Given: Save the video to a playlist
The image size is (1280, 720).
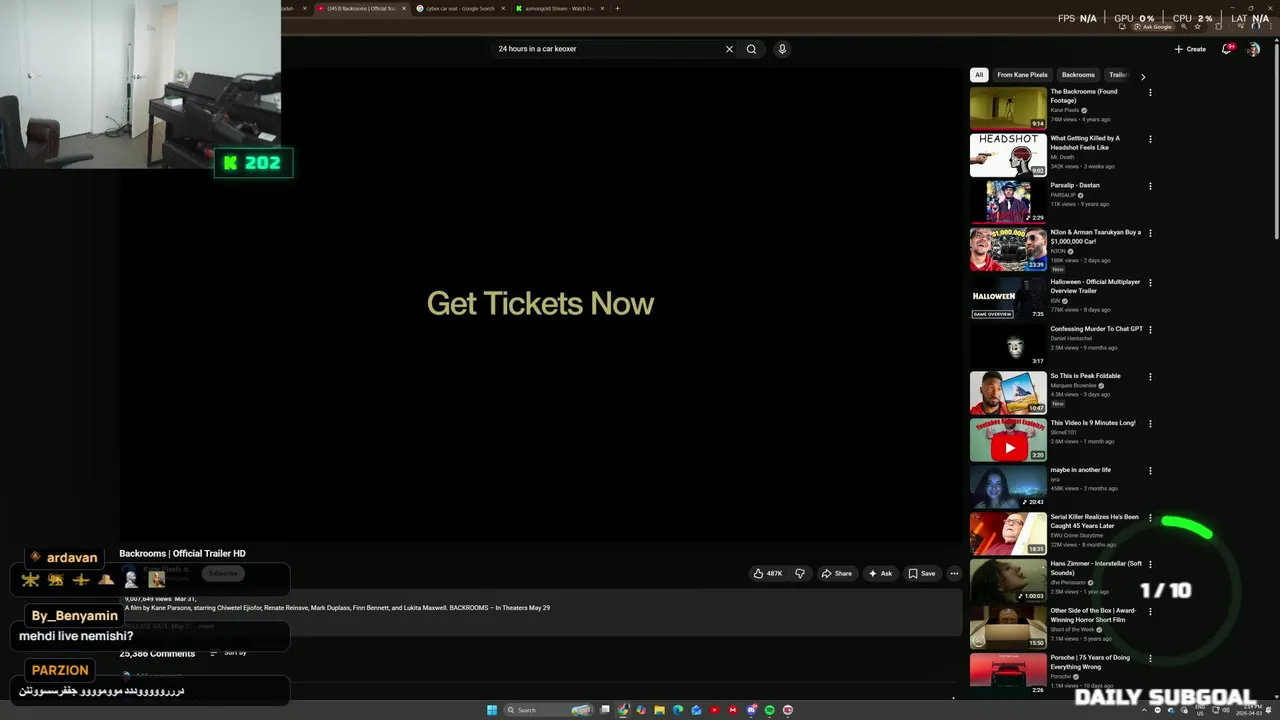Looking at the screenshot, I should pos(921,573).
